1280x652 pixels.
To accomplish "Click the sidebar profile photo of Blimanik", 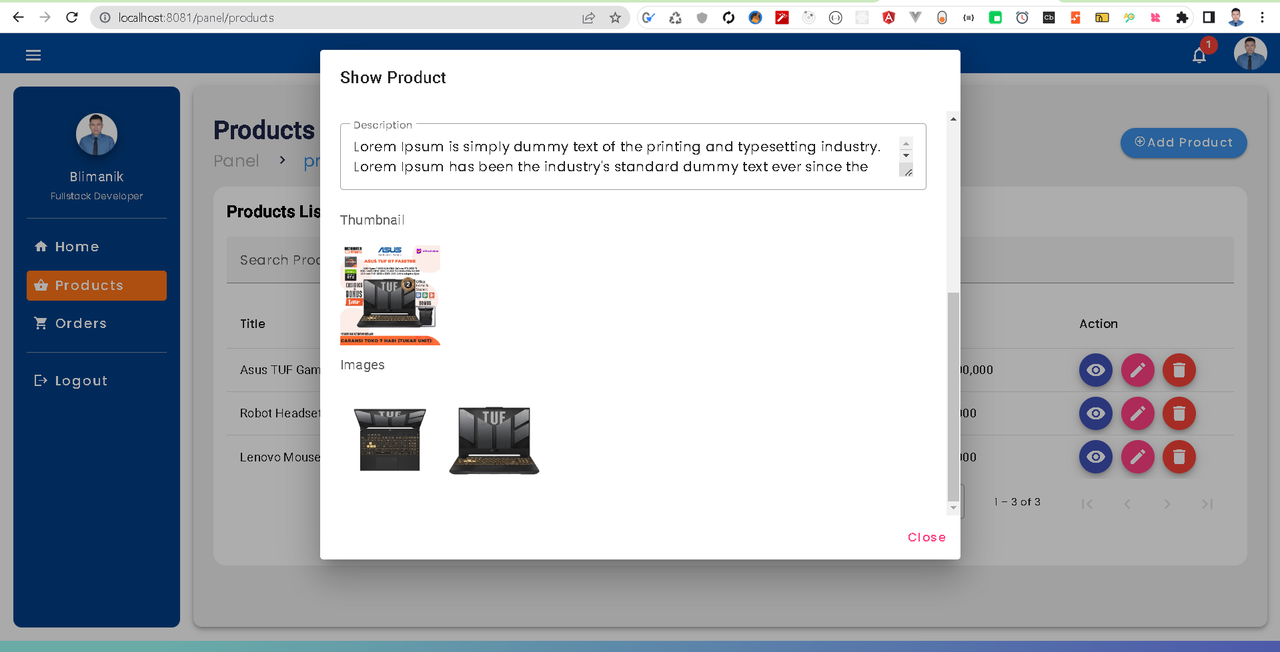I will 97,135.
